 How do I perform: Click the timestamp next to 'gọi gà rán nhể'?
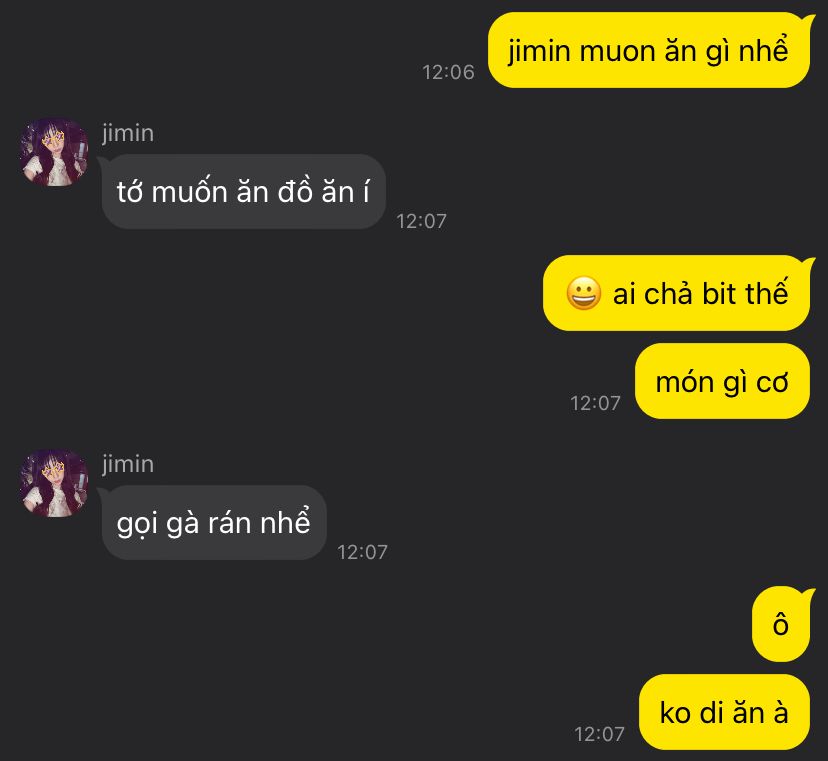(362, 552)
